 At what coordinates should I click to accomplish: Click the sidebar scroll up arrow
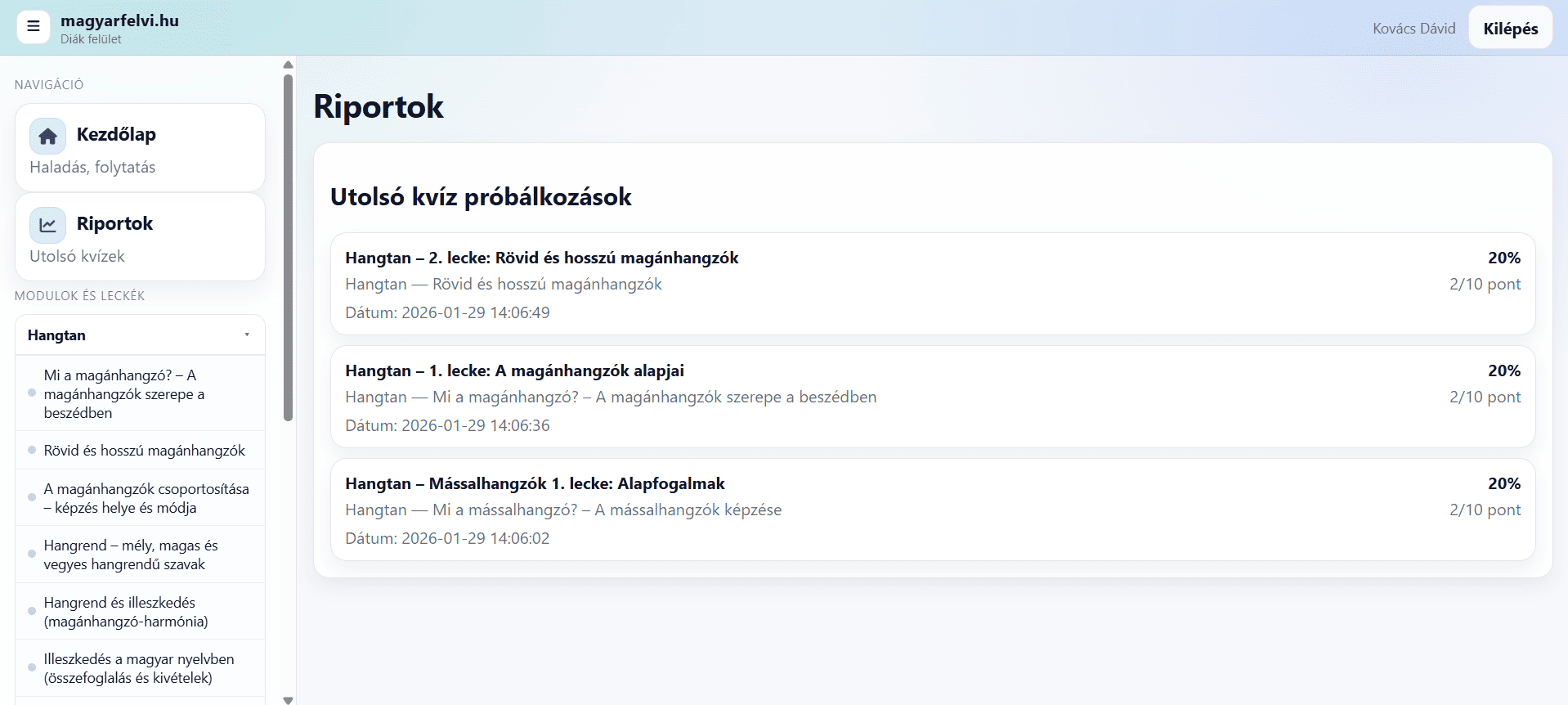click(x=288, y=65)
